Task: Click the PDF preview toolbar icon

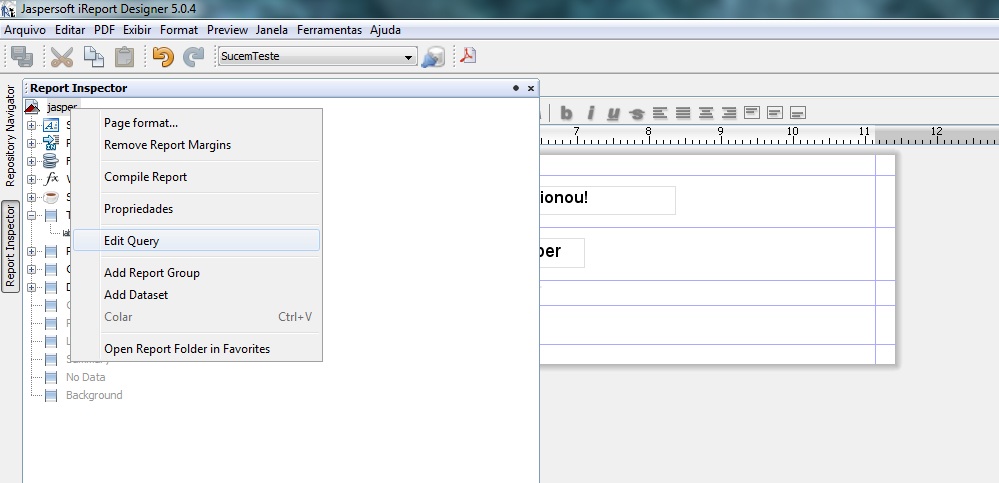Action: 468,56
